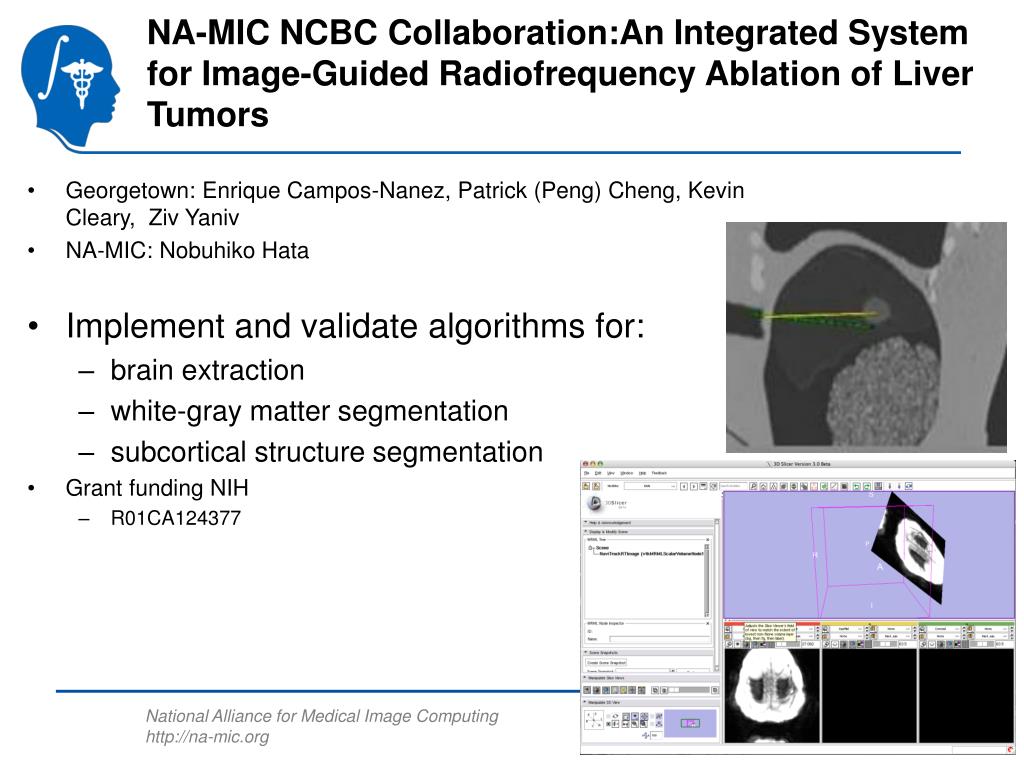1024x768 pixels.
Task: Click the 3D view axis orientation widget
Action: coord(594,720)
